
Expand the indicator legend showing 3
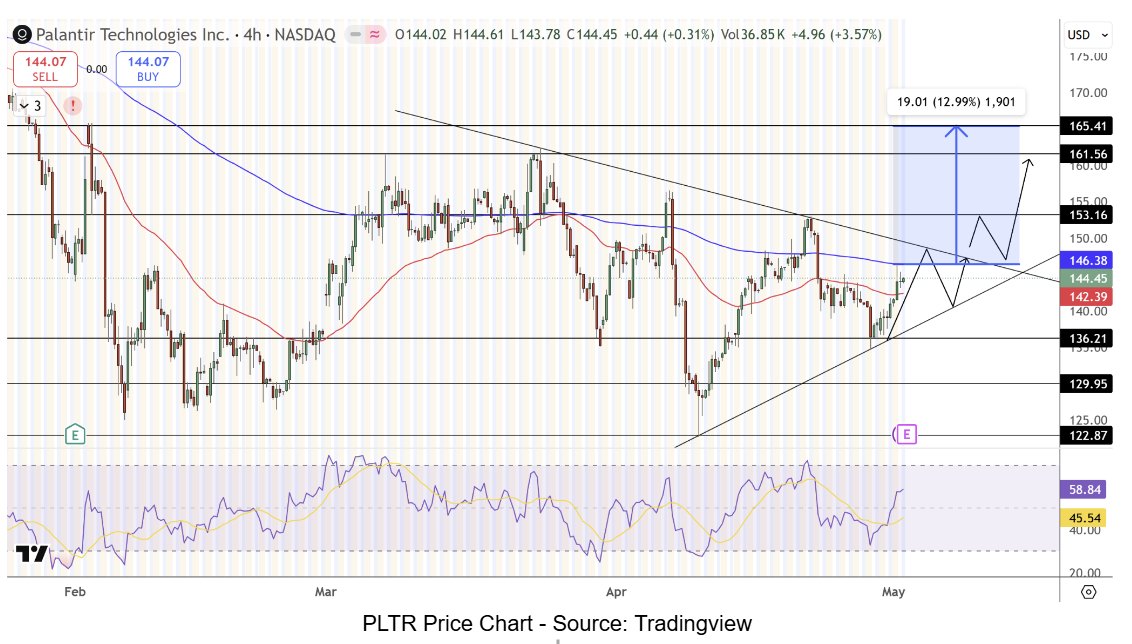(x=30, y=106)
